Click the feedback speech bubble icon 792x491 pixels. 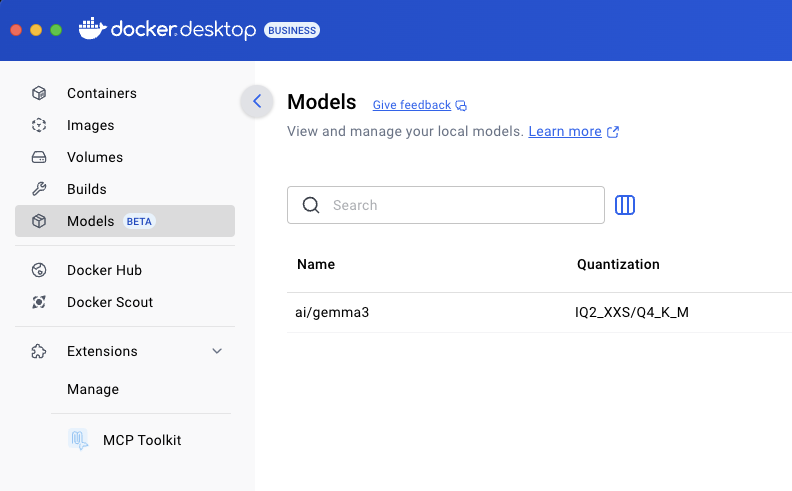pyautogui.click(x=461, y=105)
